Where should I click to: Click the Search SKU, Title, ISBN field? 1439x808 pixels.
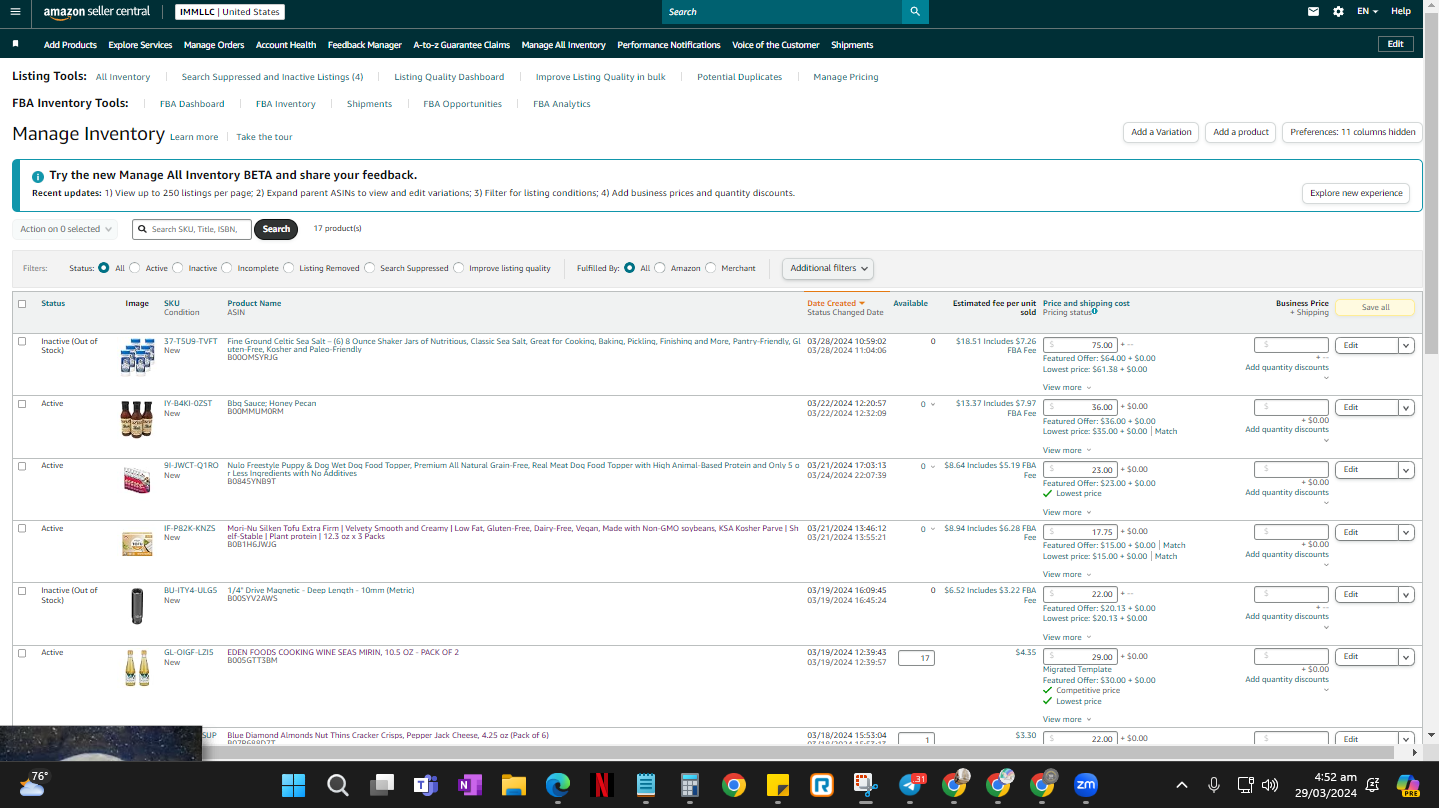[x=192, y=229]
